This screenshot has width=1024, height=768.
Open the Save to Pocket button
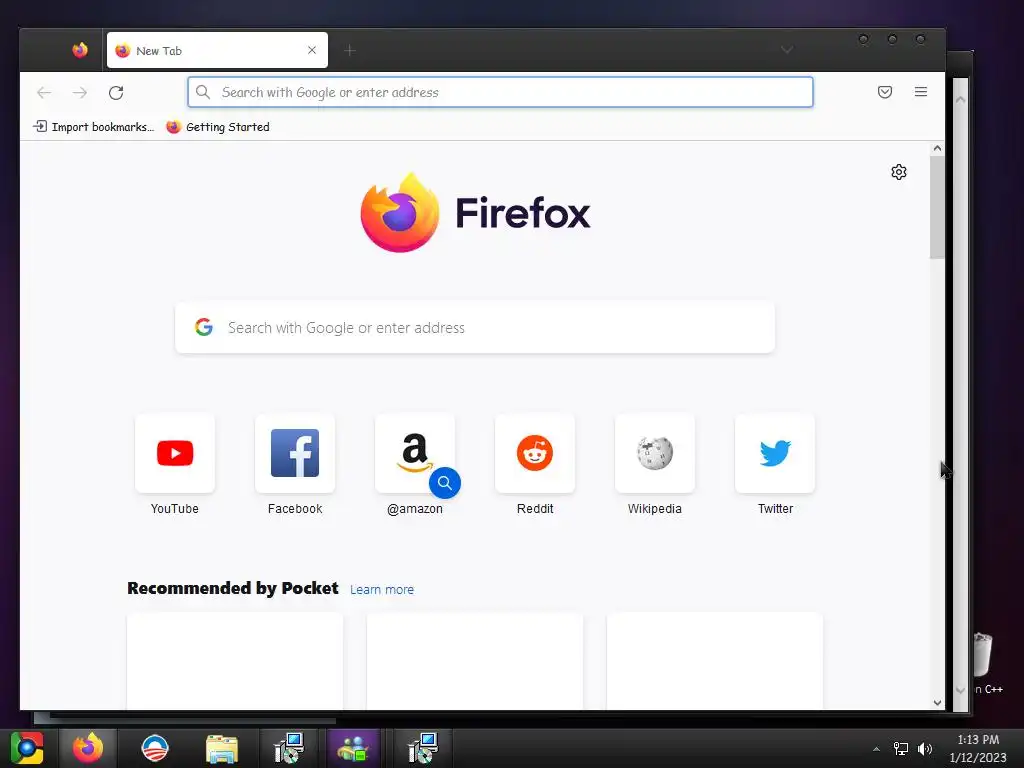pyautogui.click(x=885, y=92)
